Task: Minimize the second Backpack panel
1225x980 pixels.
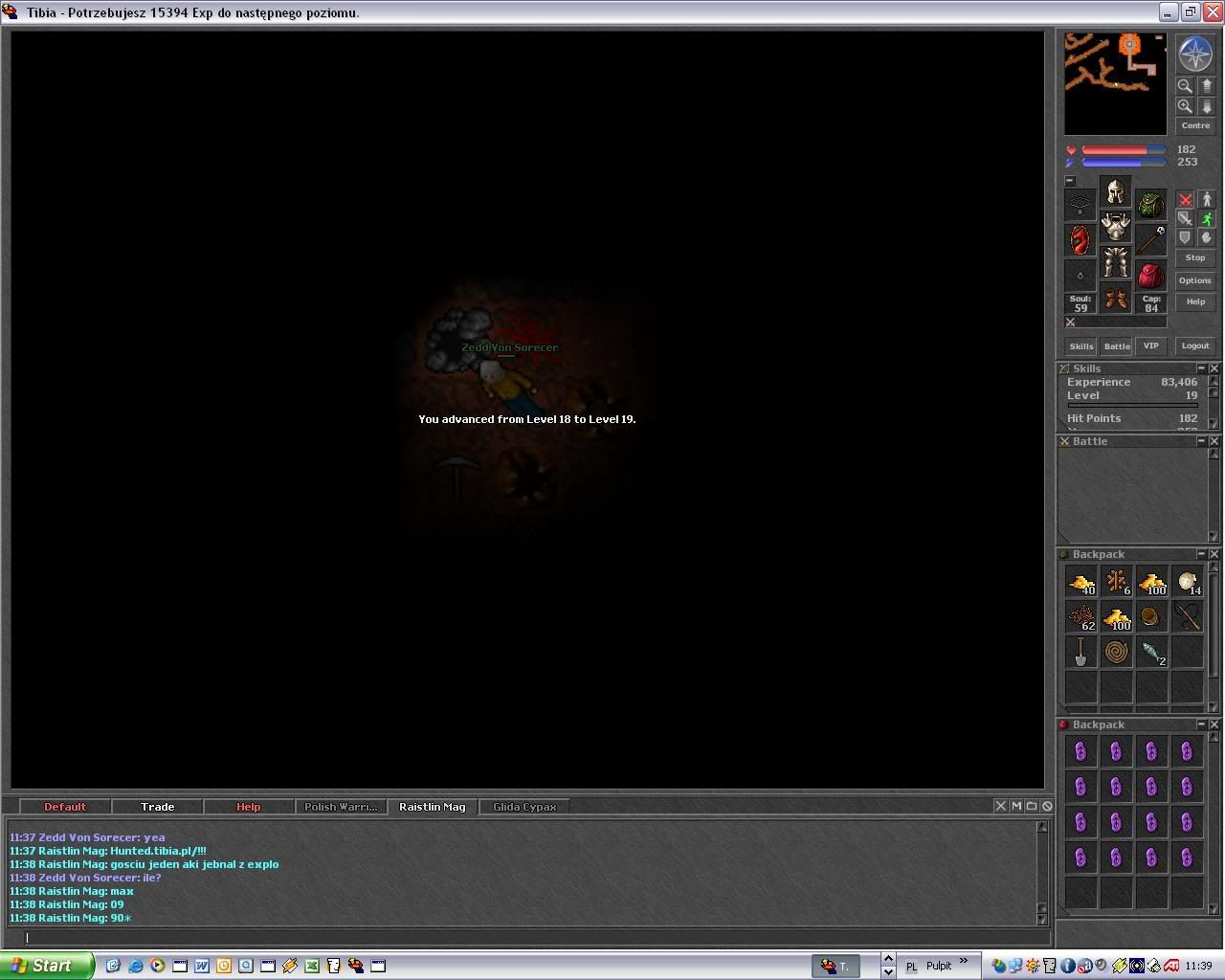Action: [1201, 724]
